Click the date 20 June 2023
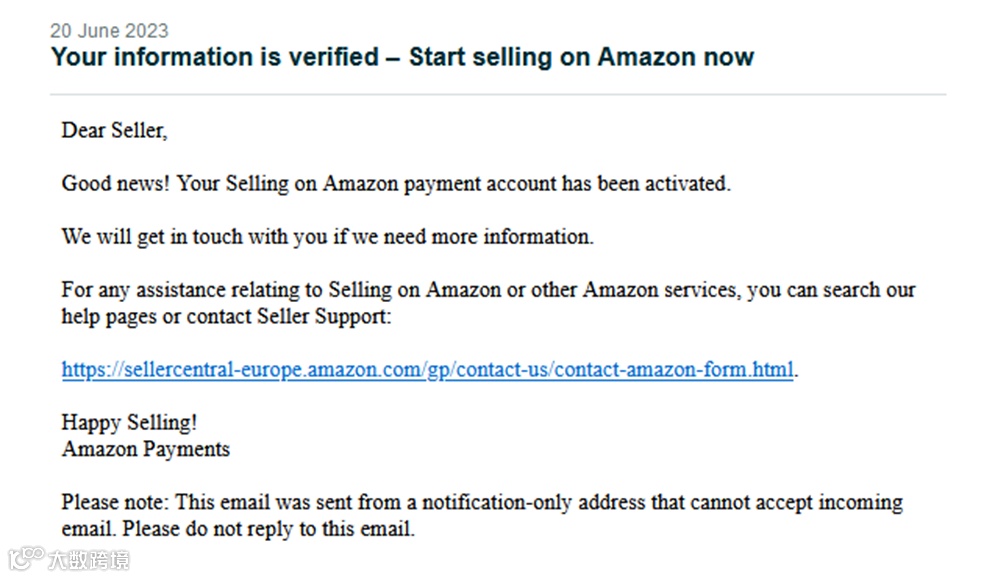 pyautogui.click(x=109, y=31)
